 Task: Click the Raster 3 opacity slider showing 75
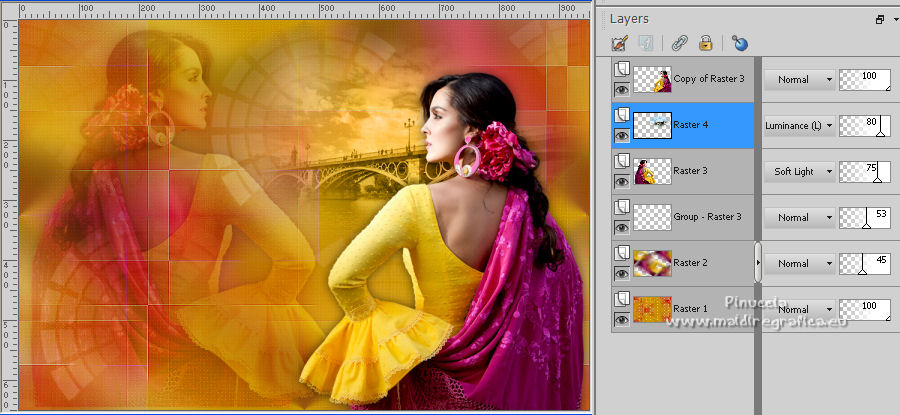865,172
